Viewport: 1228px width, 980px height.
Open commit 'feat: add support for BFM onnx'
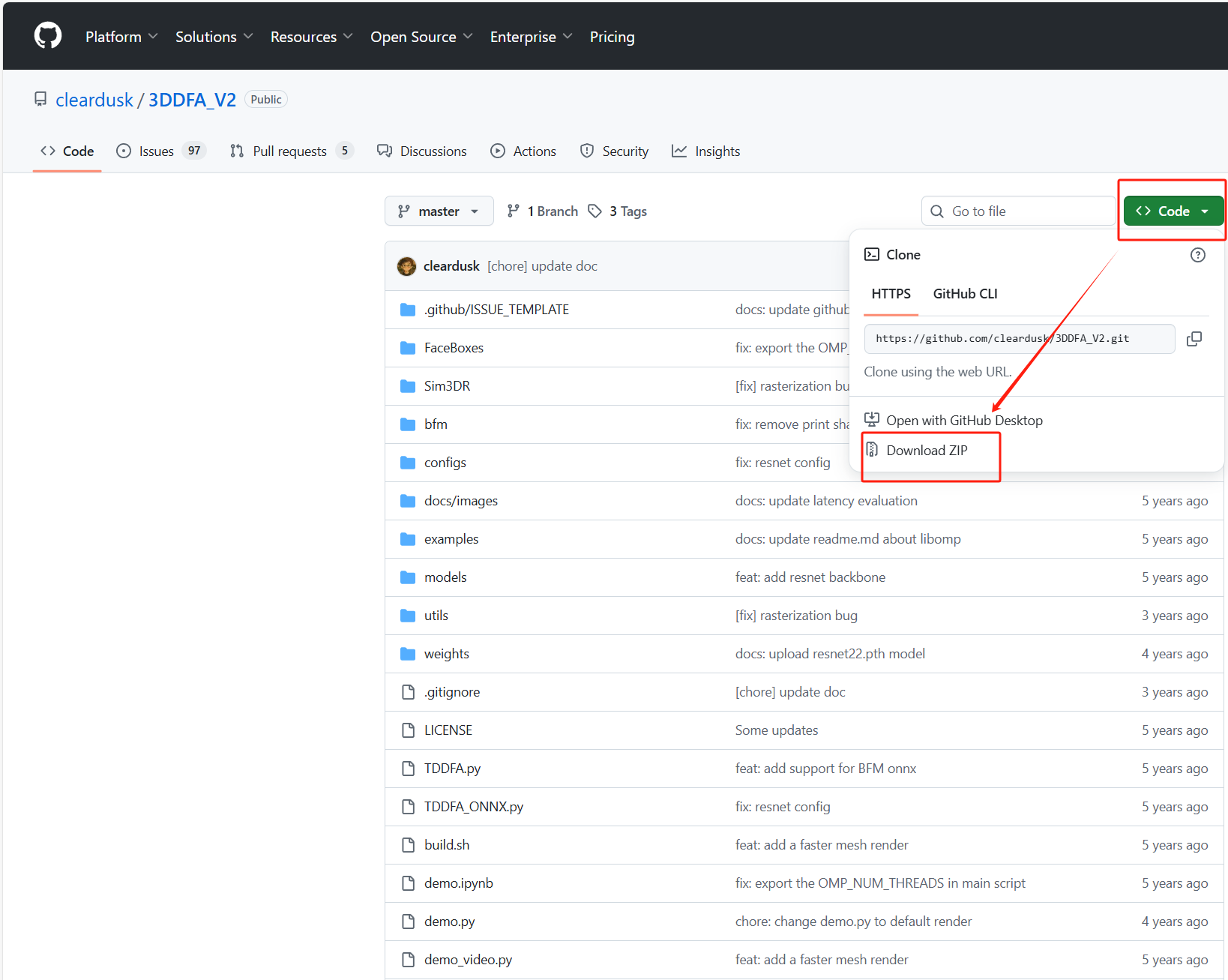(825, 769)
